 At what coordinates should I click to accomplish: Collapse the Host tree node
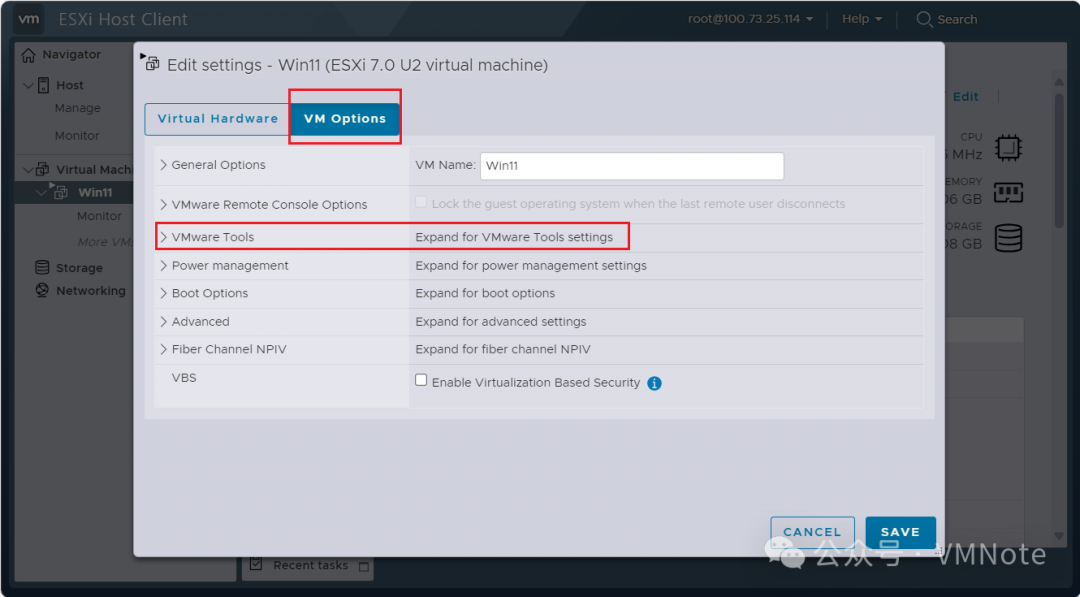click(28, 85)
